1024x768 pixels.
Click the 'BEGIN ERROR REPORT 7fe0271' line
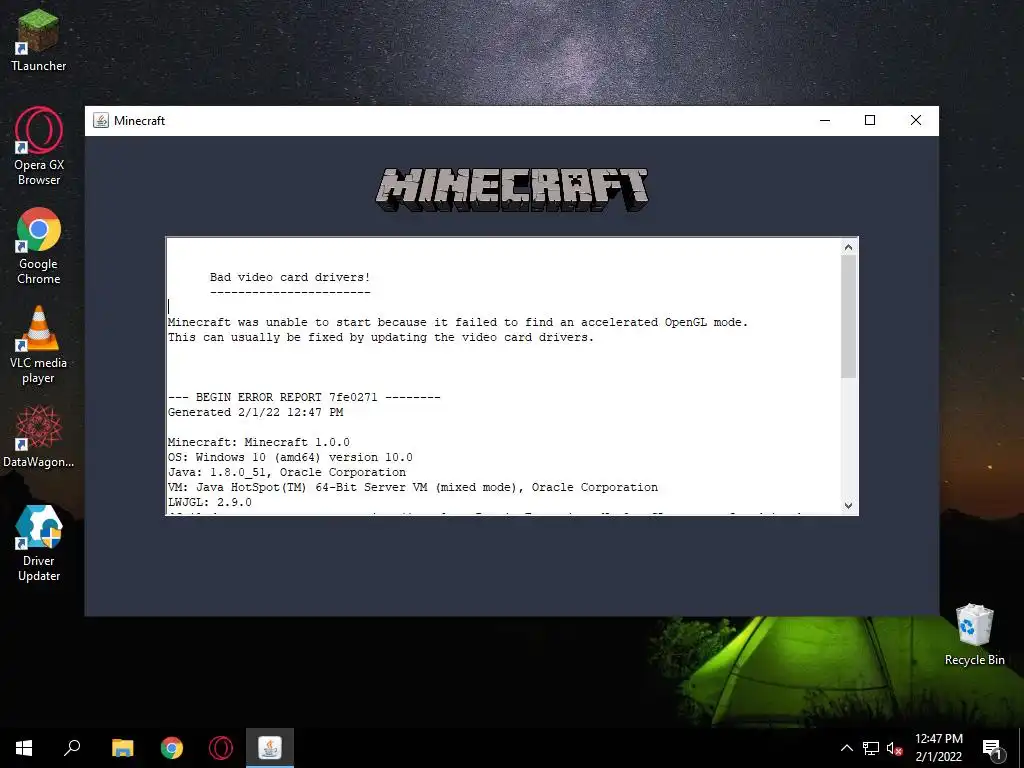[x=304, y=397]
